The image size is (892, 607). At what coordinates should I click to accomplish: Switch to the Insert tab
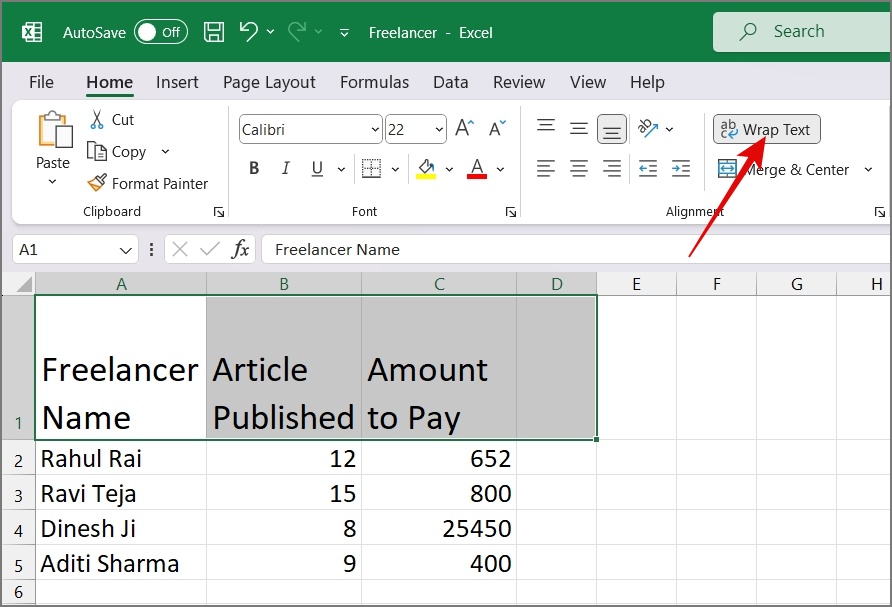click(177, 82)
